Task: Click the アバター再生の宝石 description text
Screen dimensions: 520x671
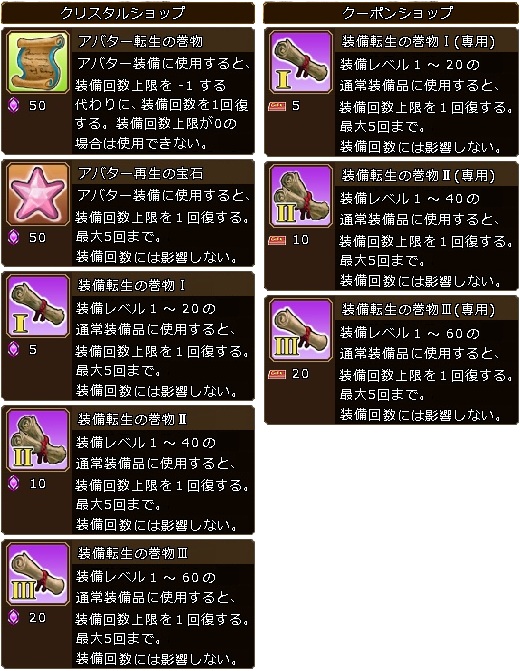Action: point(163,226)
